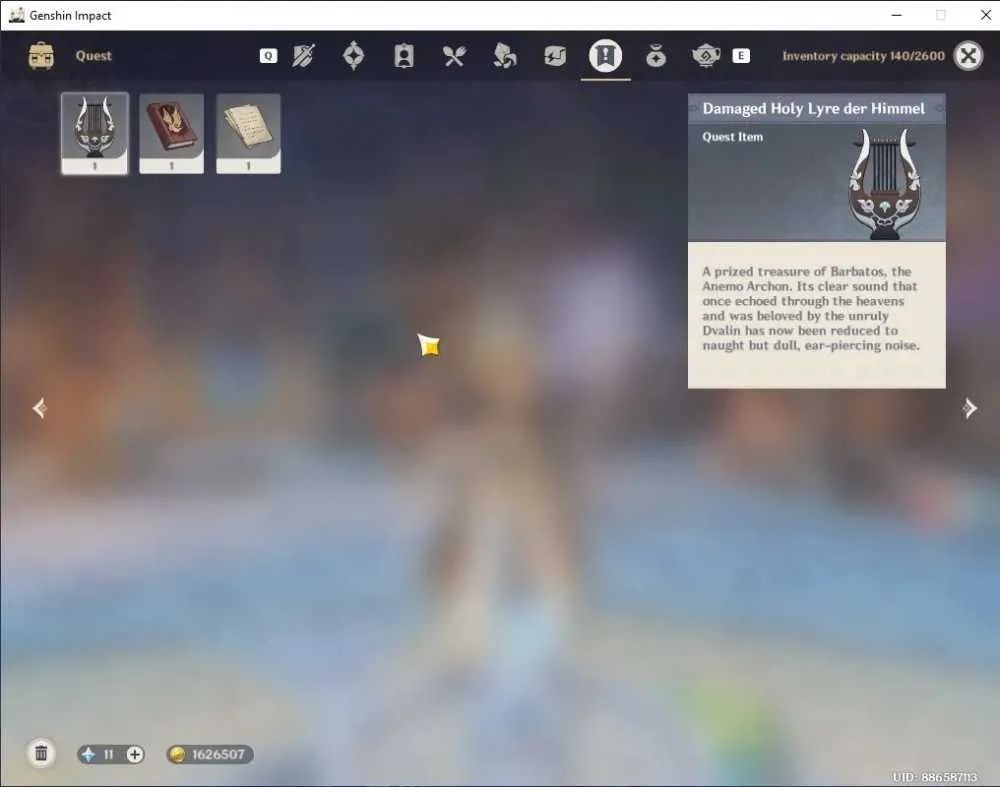The image size is (1000, 787).
Task: Close the inventory with the round X button
Action: point(968,56)
